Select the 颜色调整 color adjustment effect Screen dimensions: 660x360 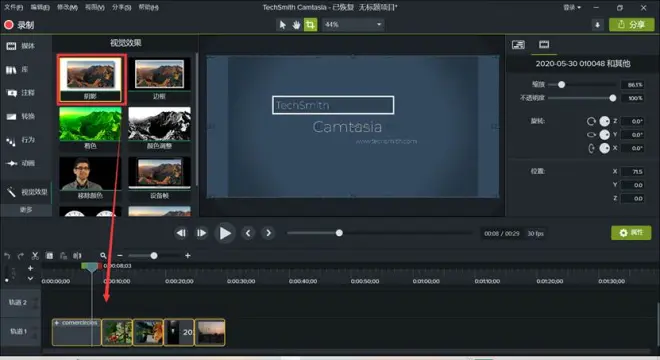pos(159,128)
